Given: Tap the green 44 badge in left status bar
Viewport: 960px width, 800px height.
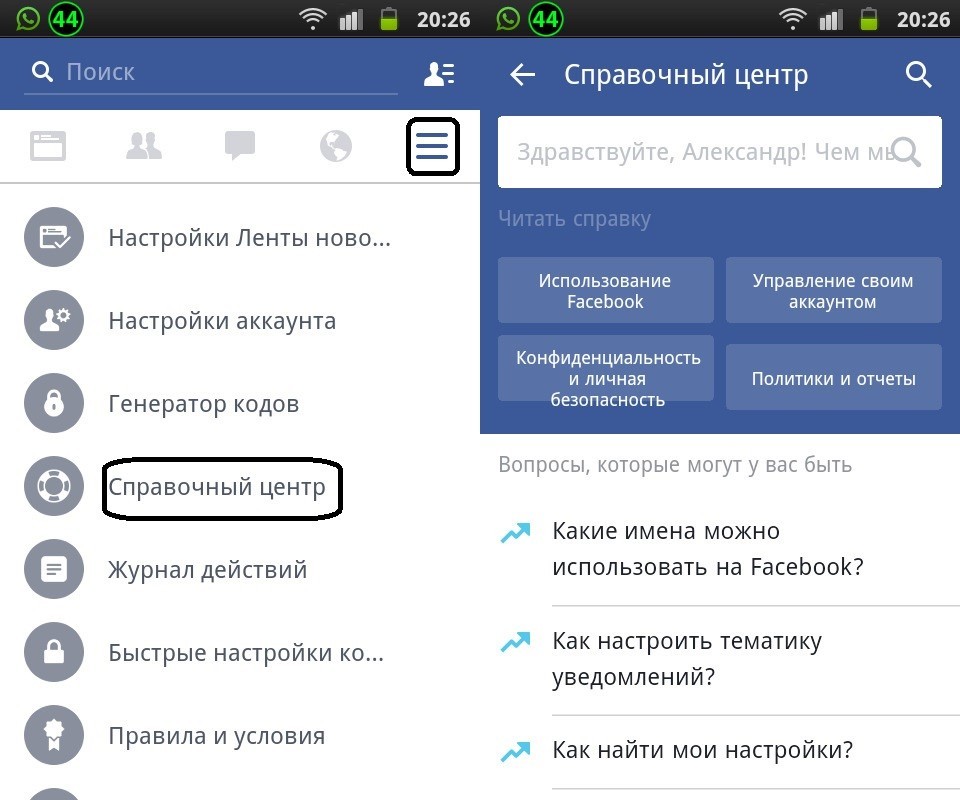Looking at the screenshot, I should (x=66, y=20).
